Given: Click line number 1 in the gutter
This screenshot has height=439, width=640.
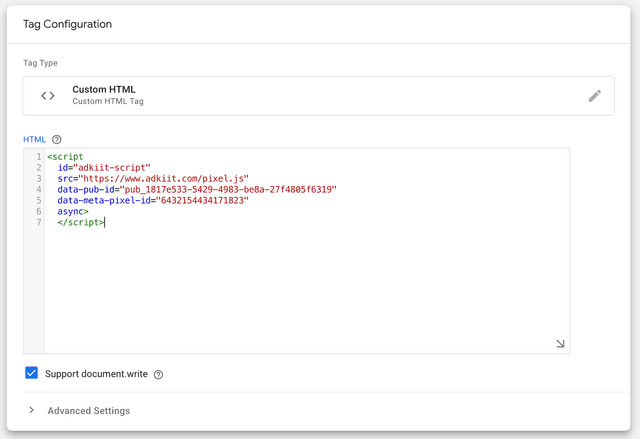Looking at the screenshot, I should [x=39, y=157].
